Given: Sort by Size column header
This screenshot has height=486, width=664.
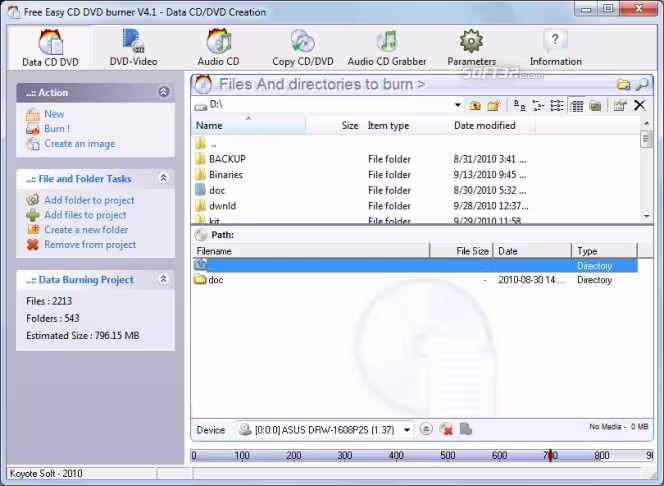Looking at the screenshot, I should (334, 125).
